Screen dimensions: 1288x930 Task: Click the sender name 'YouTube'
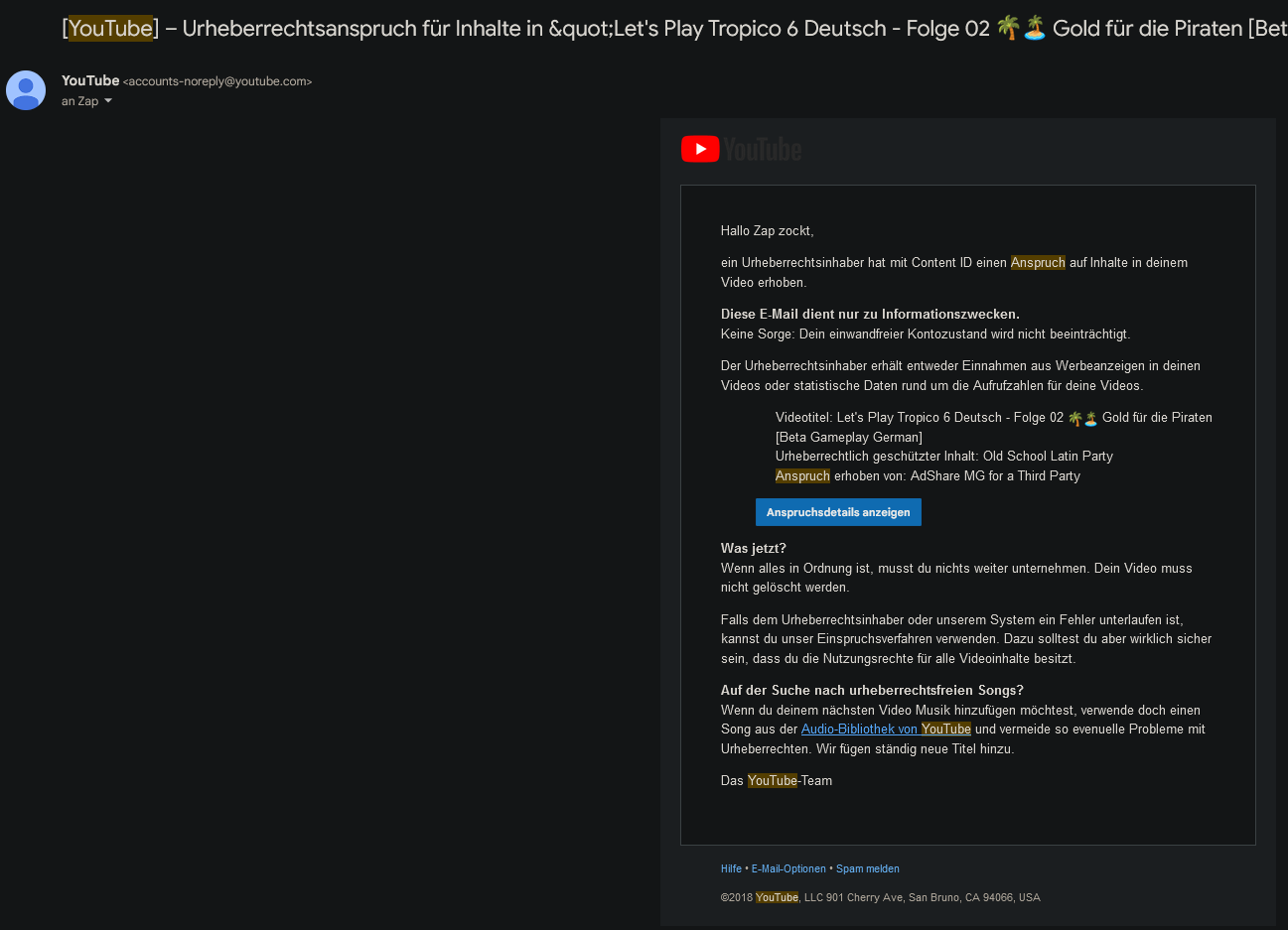[90, 80]
